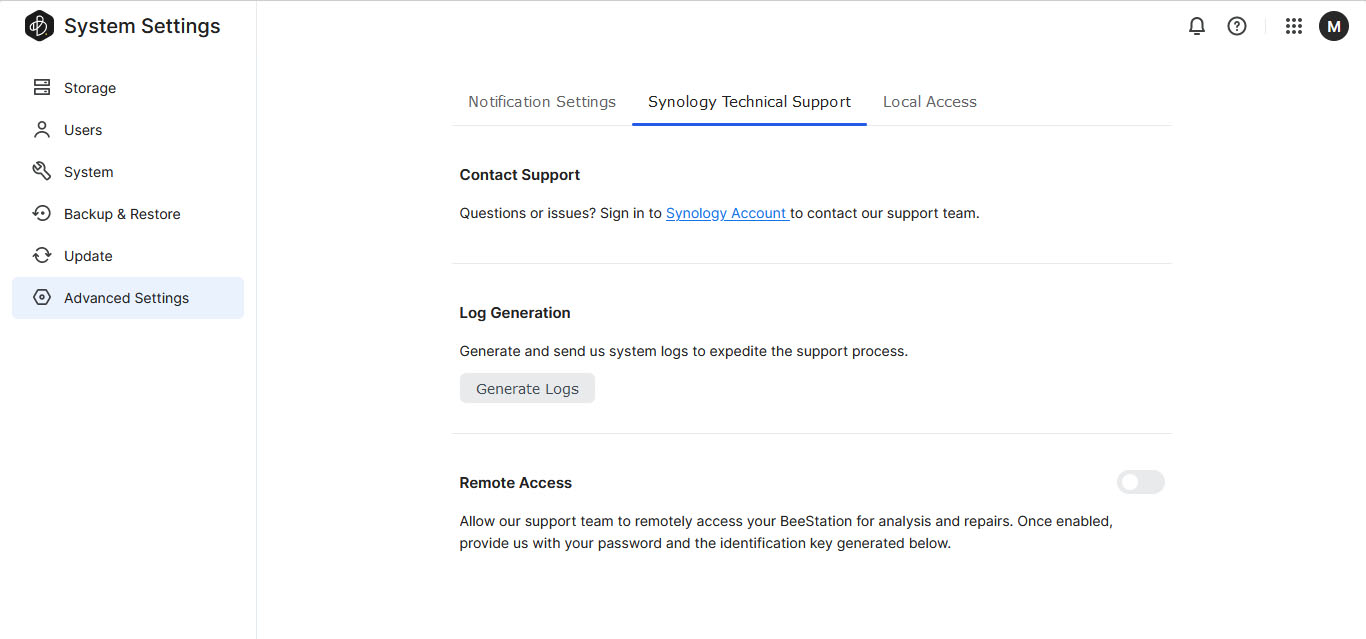Click the Users person icon in sidebar
Viewport: 1366px width, 639px height.
pos(42,130)
